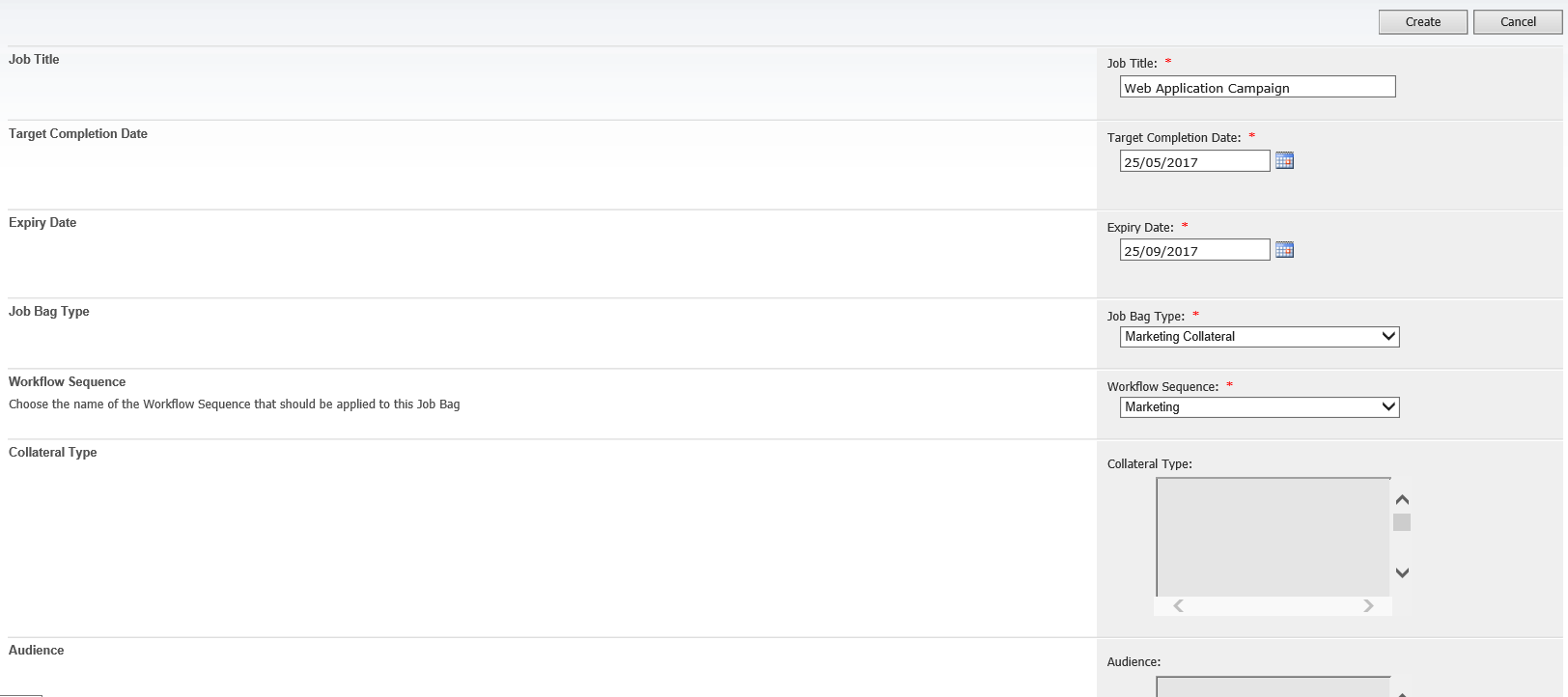The image size is (1568, 697).
Task: Click the Cancel button
Action: coord(1518,22)
